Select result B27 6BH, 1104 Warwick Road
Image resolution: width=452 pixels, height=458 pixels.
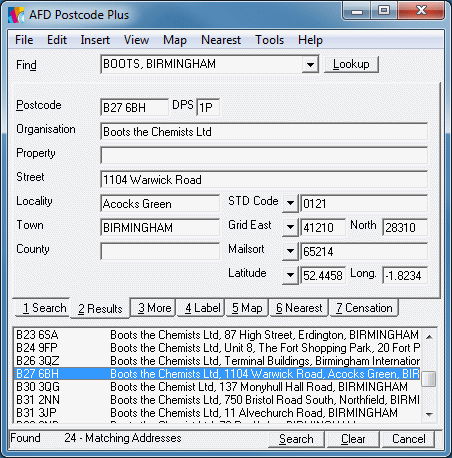(217, 374)
